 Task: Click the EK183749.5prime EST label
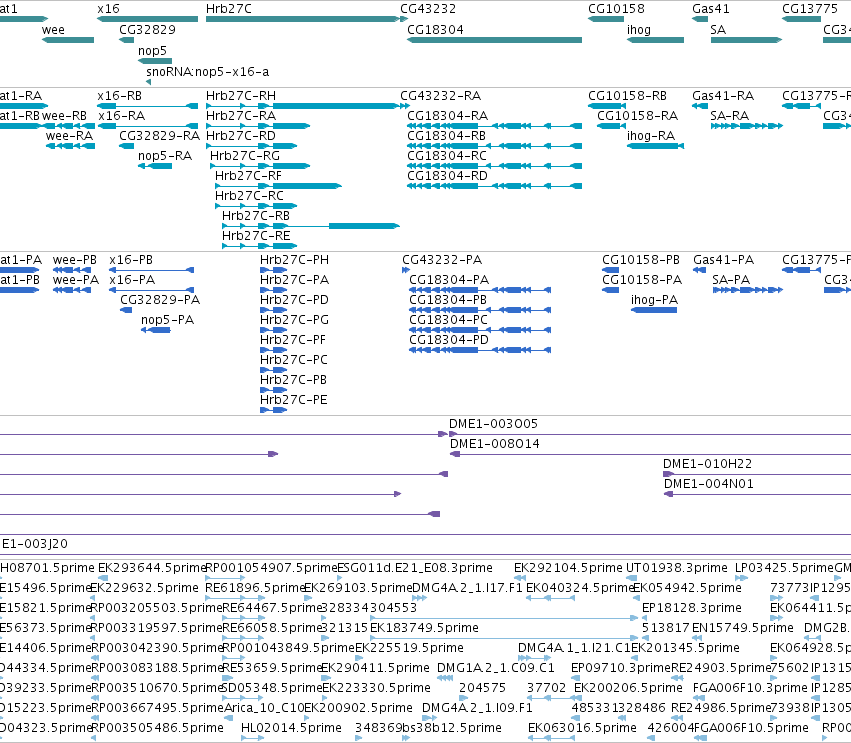click(x=424, y=628)
